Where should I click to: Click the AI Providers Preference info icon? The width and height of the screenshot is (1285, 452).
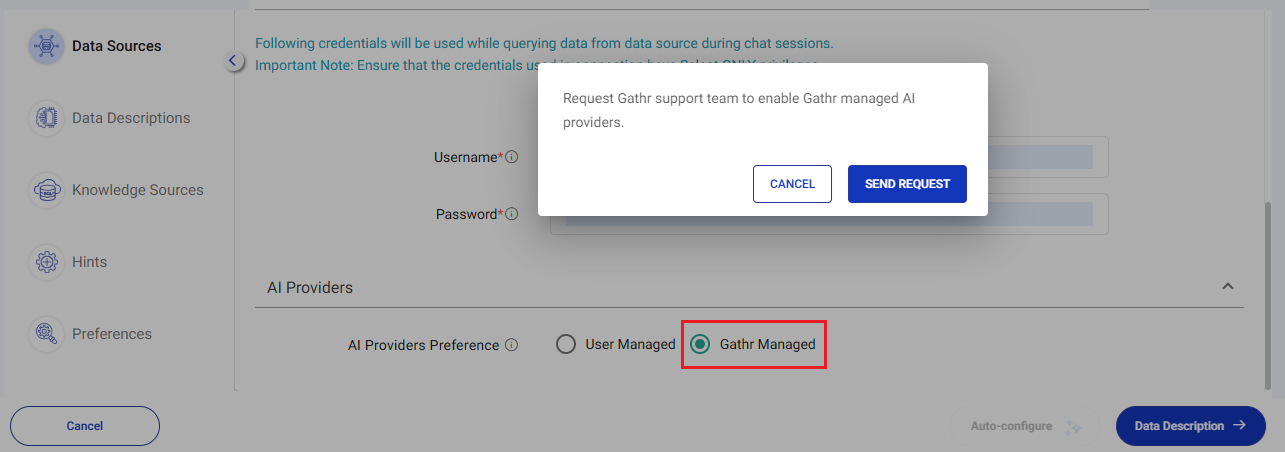tap(512, 345)
